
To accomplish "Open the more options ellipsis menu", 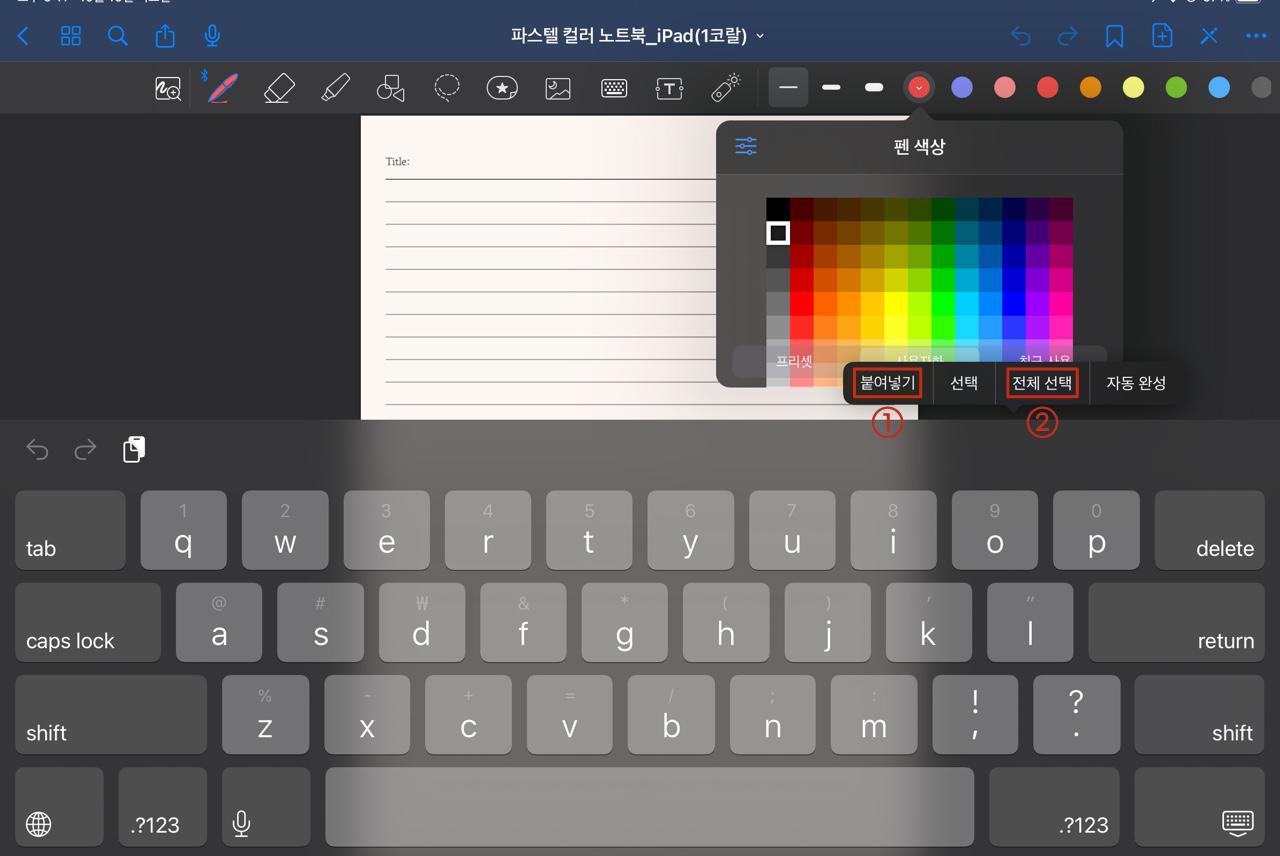I will tap(1256, 35).
